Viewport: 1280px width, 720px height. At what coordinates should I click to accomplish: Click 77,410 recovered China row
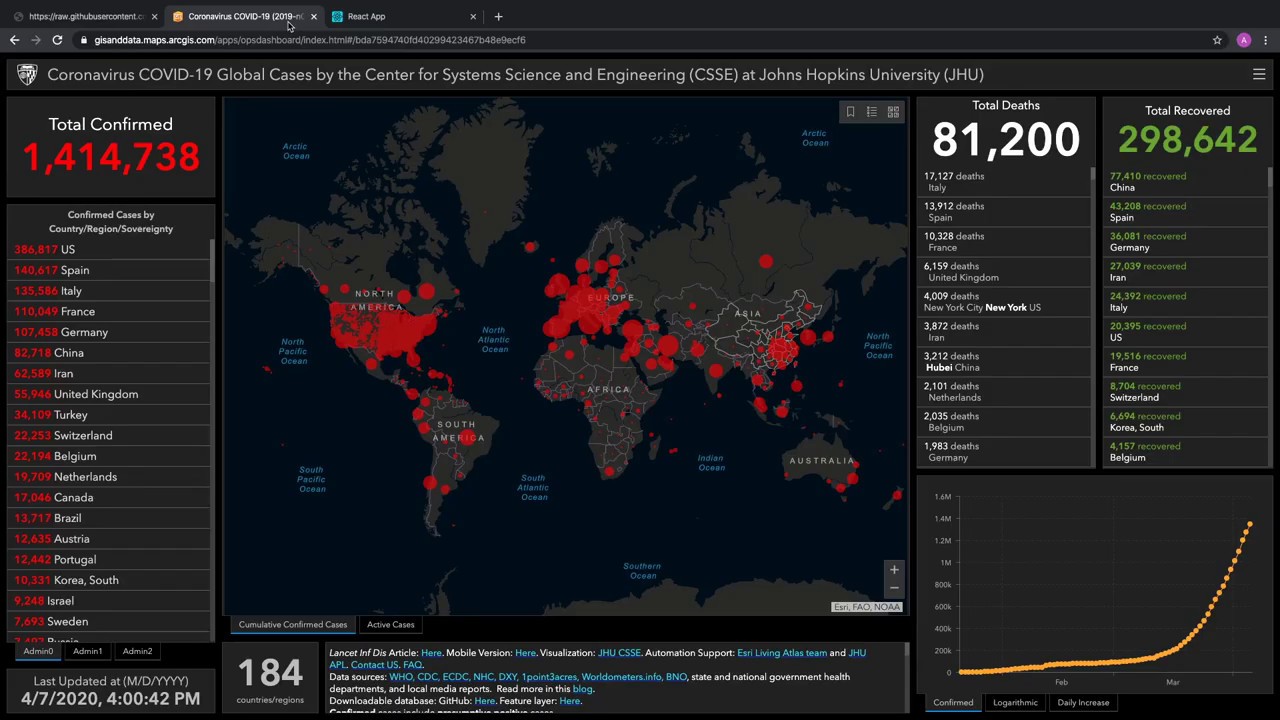click(1186, 182)
